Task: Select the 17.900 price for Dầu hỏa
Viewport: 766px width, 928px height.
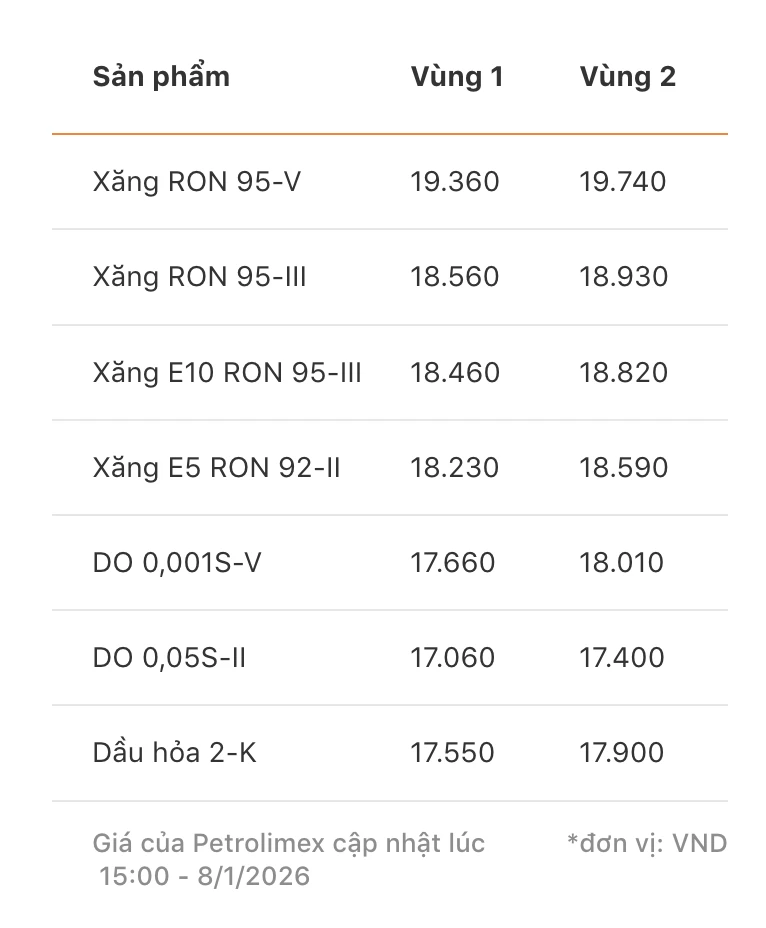Action: (621, 753)
